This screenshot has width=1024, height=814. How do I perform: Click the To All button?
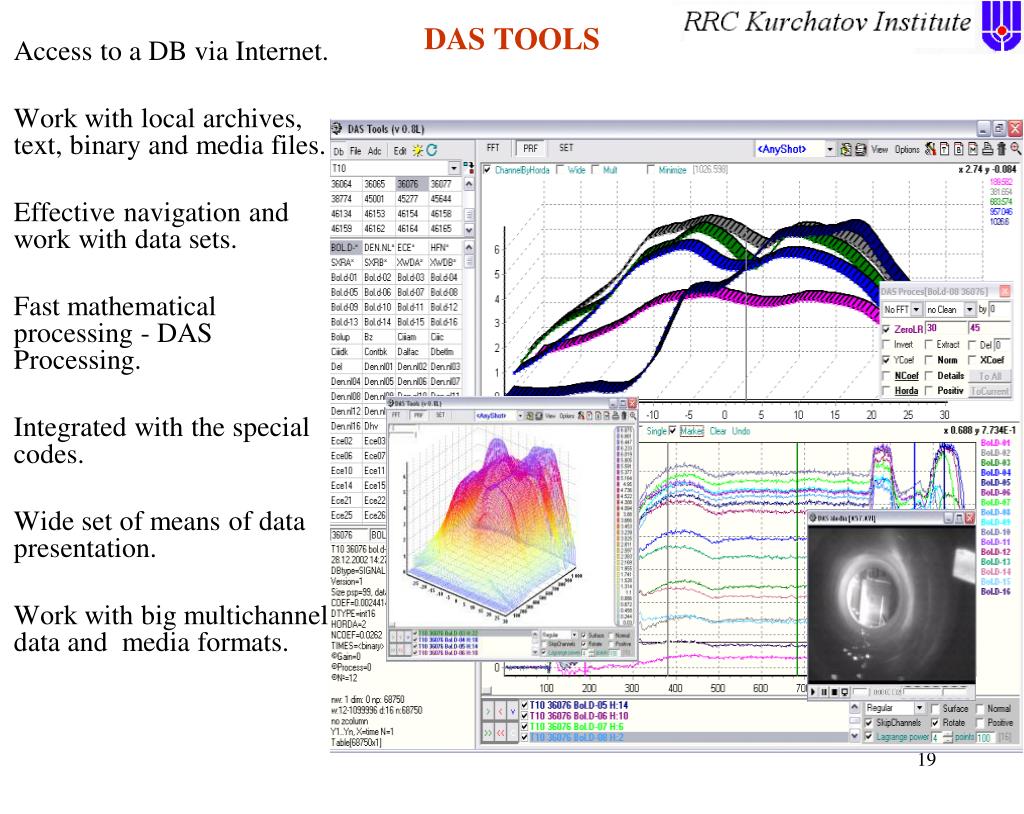click(990, 376)
